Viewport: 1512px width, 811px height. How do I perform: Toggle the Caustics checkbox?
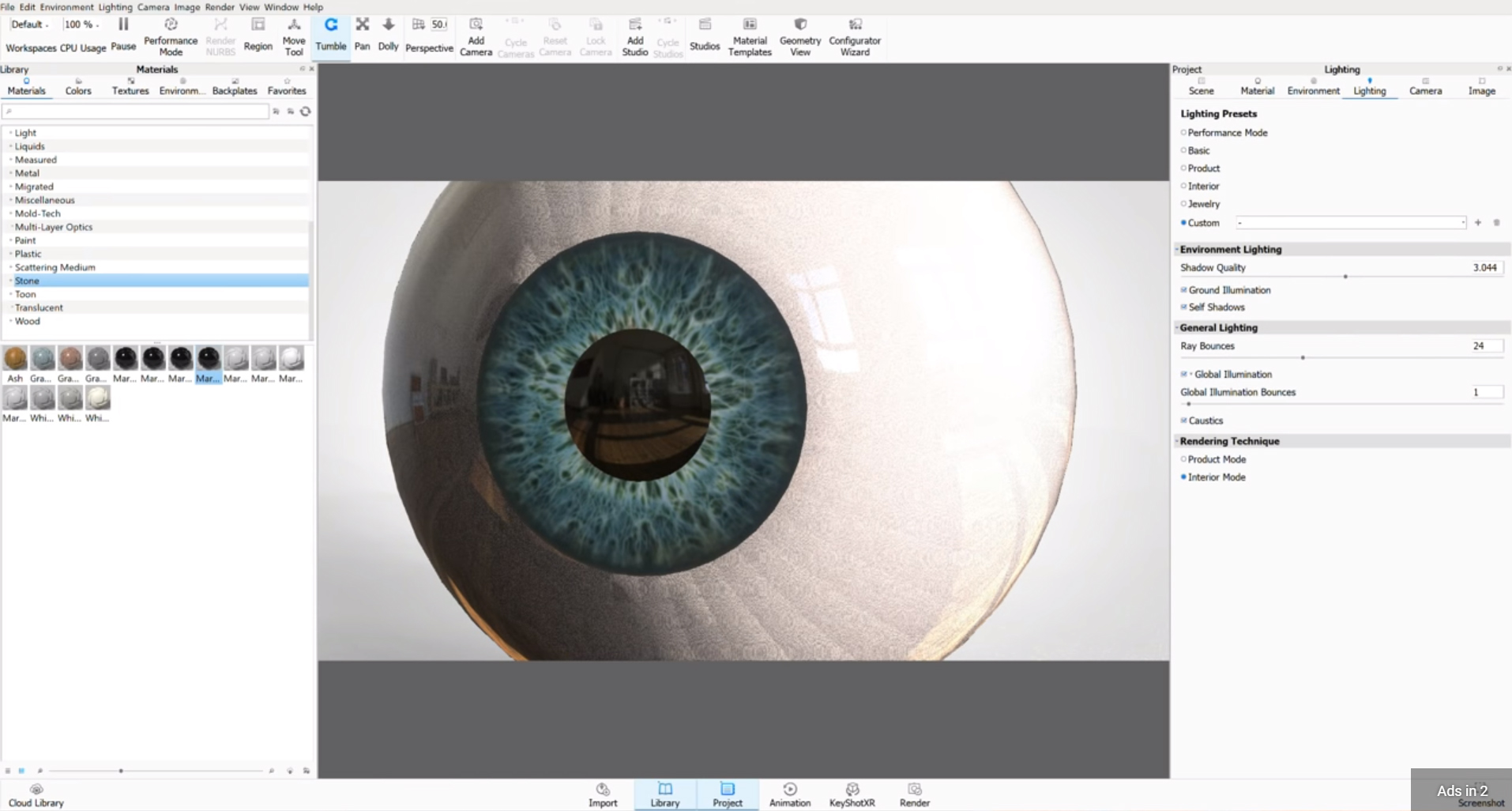1183,421
